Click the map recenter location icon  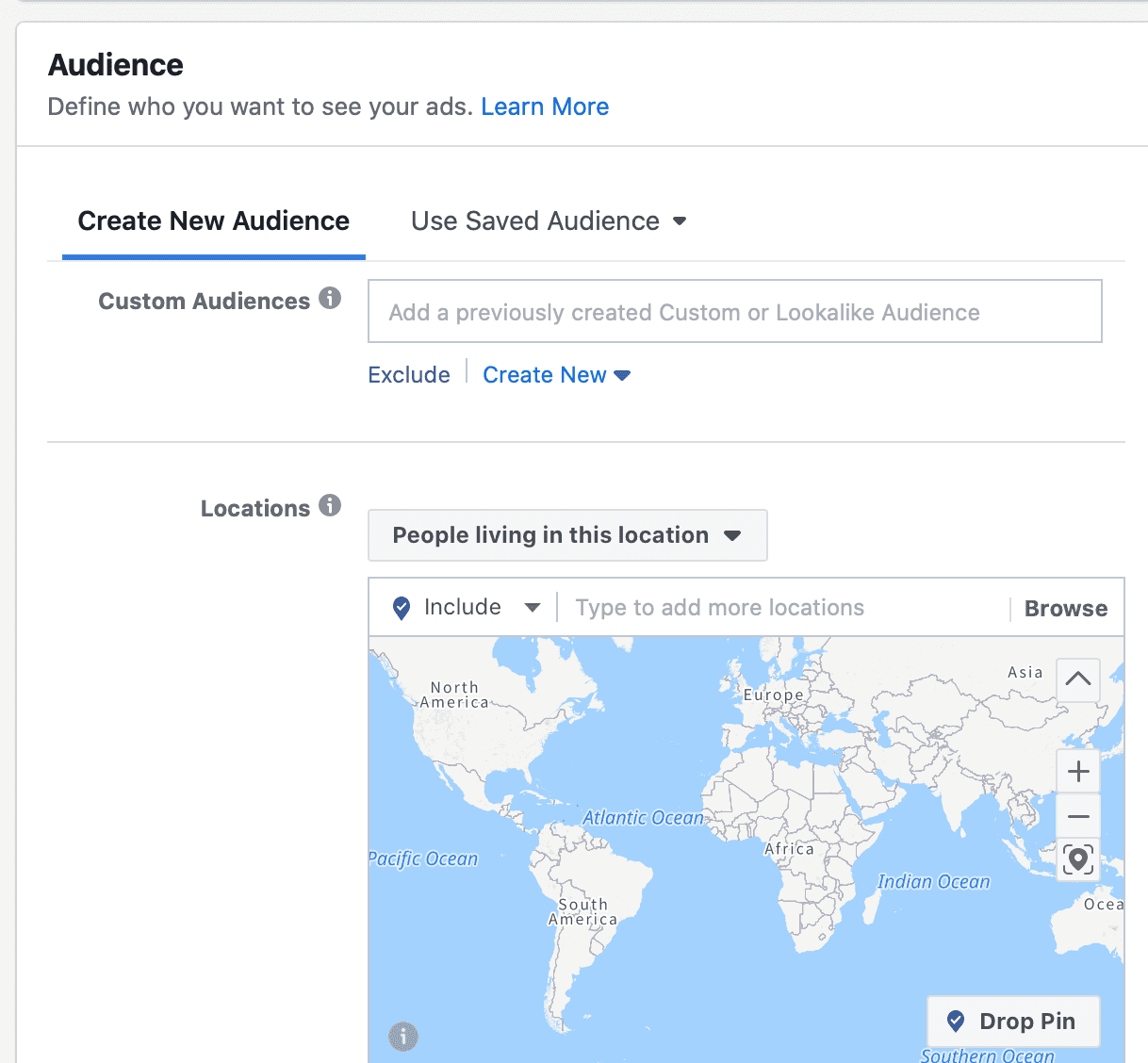[x=1077, y=859]
